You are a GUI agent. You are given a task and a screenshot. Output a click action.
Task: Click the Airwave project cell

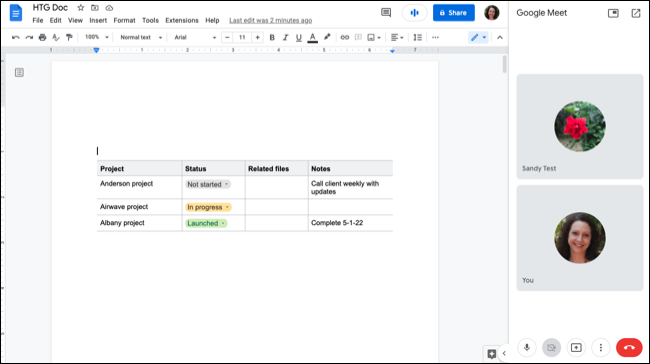pyautogui.click(x=139, y=207)
